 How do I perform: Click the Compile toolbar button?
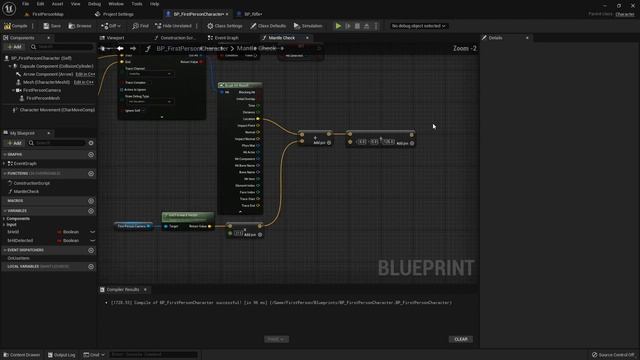pyautogui.click(x=16, y=26)
